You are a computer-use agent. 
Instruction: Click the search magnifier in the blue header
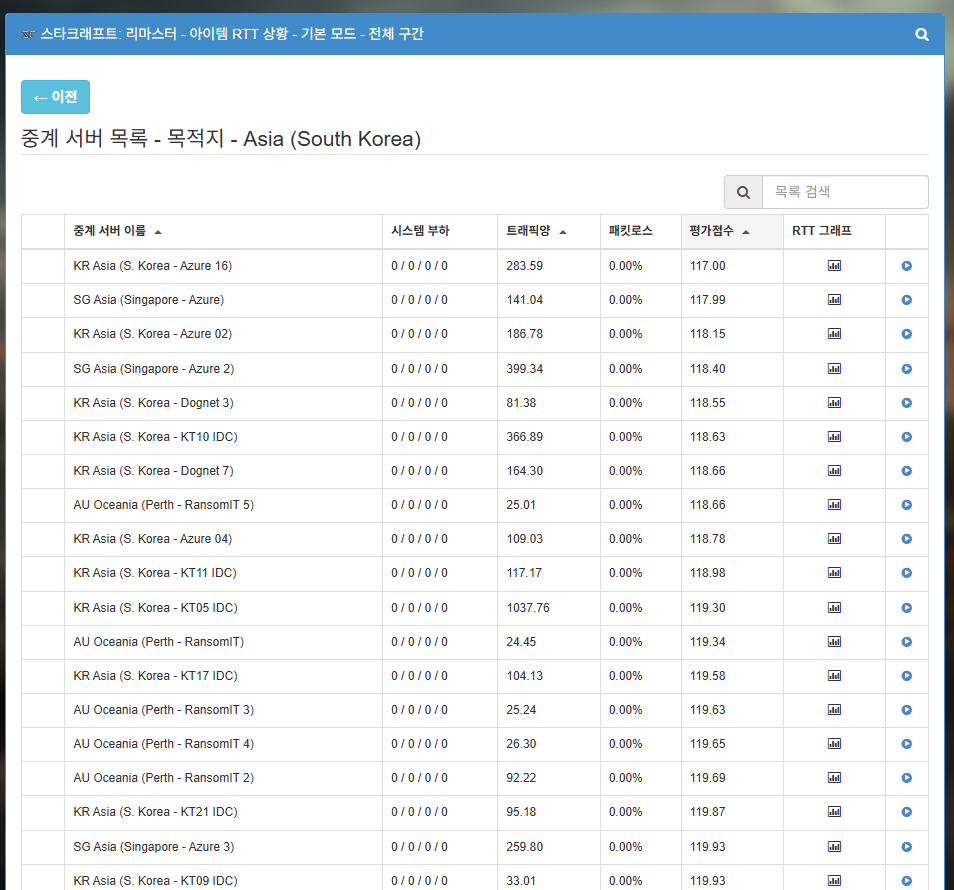(x=922, y=34)
